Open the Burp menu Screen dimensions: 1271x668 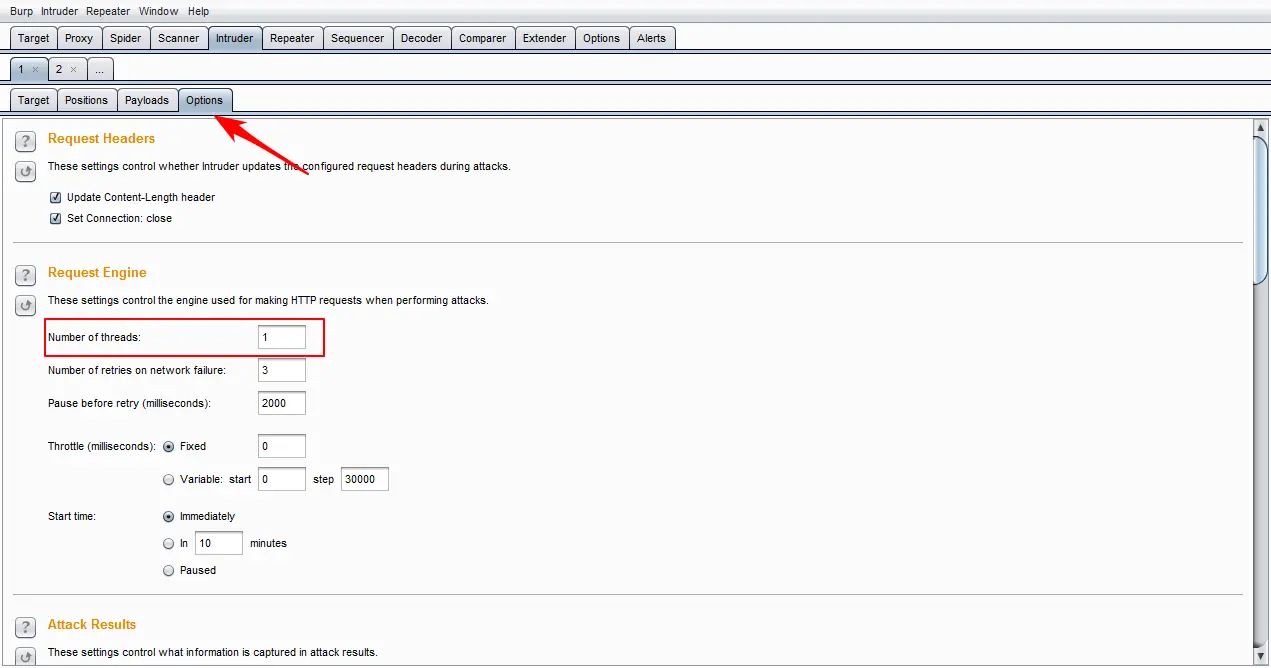coord(21,11)
